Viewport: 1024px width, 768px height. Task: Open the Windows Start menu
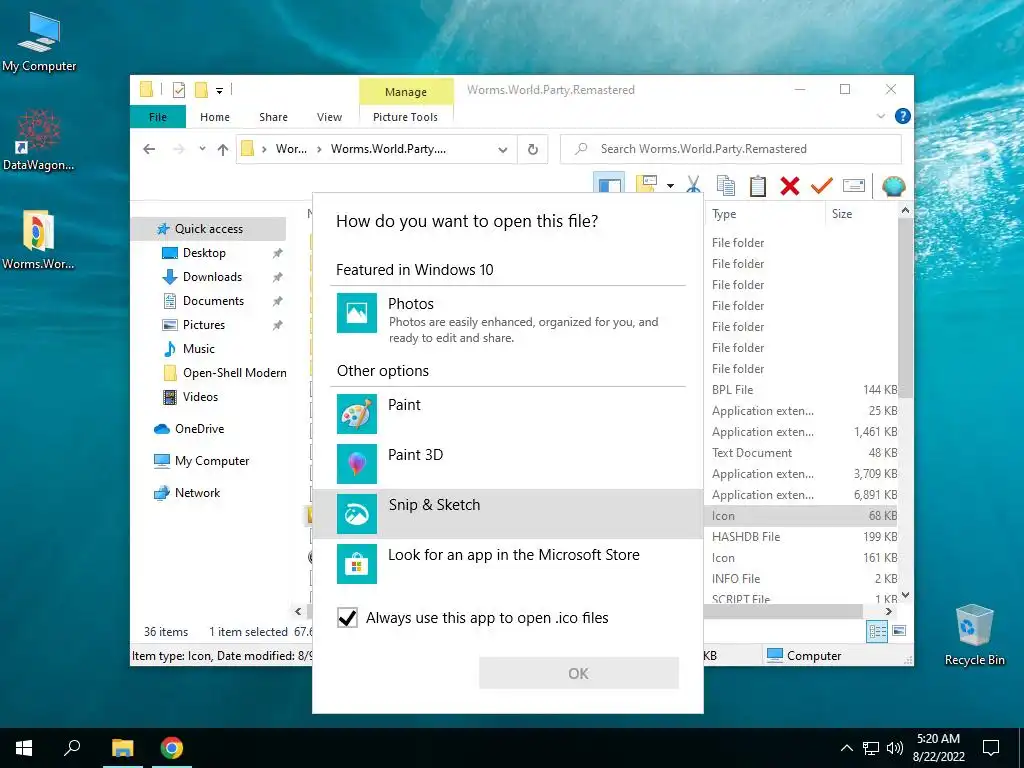tap(24, 748)
